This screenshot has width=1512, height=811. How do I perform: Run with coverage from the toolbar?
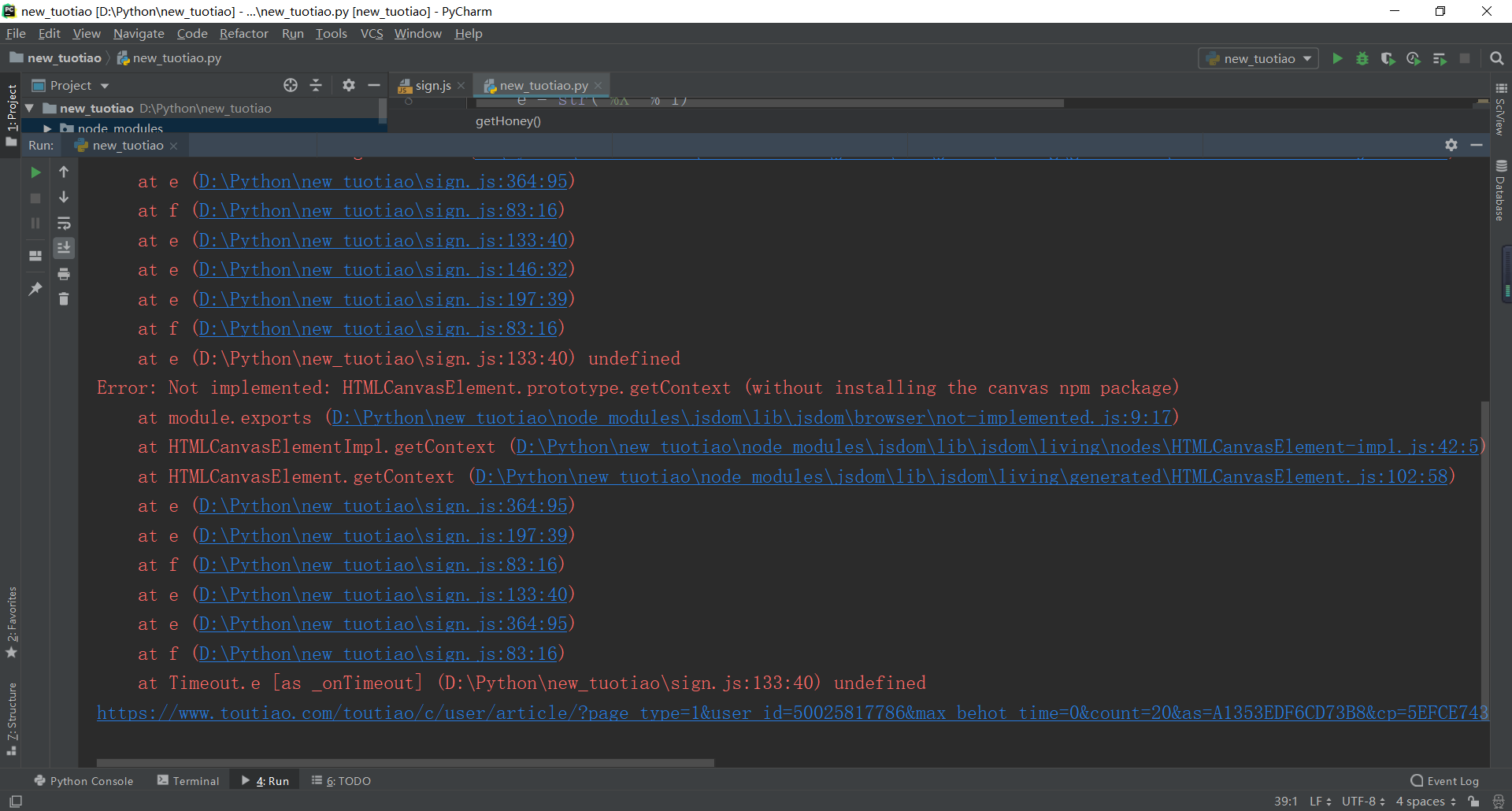click(x=1388, y=58)
